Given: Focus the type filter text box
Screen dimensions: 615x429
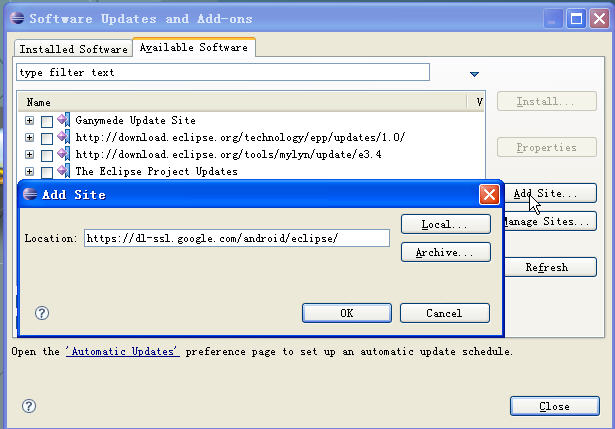Looking at the screenshot, I should click(223, 72).
